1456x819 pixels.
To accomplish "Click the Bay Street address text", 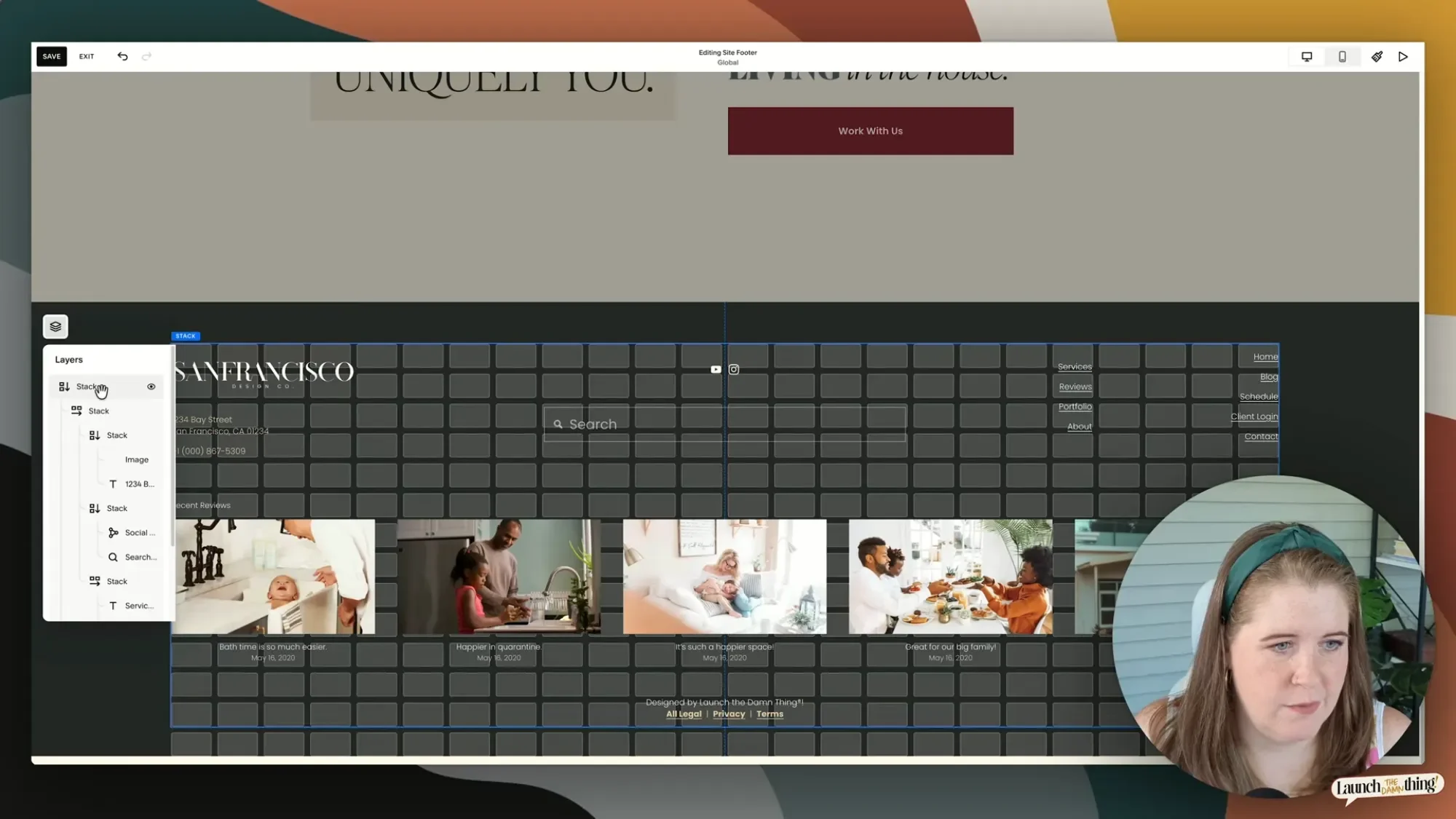I will coord(221,425).
